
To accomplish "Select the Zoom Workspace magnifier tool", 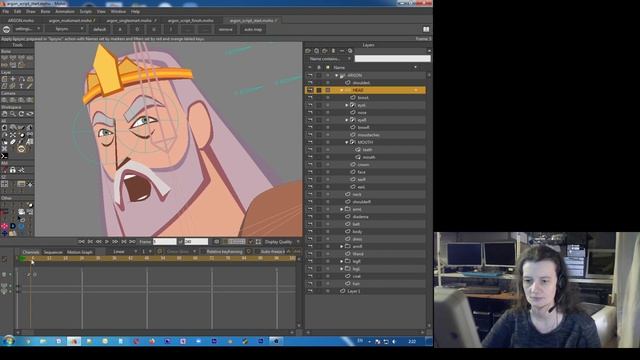I will (x=13, y=114).
